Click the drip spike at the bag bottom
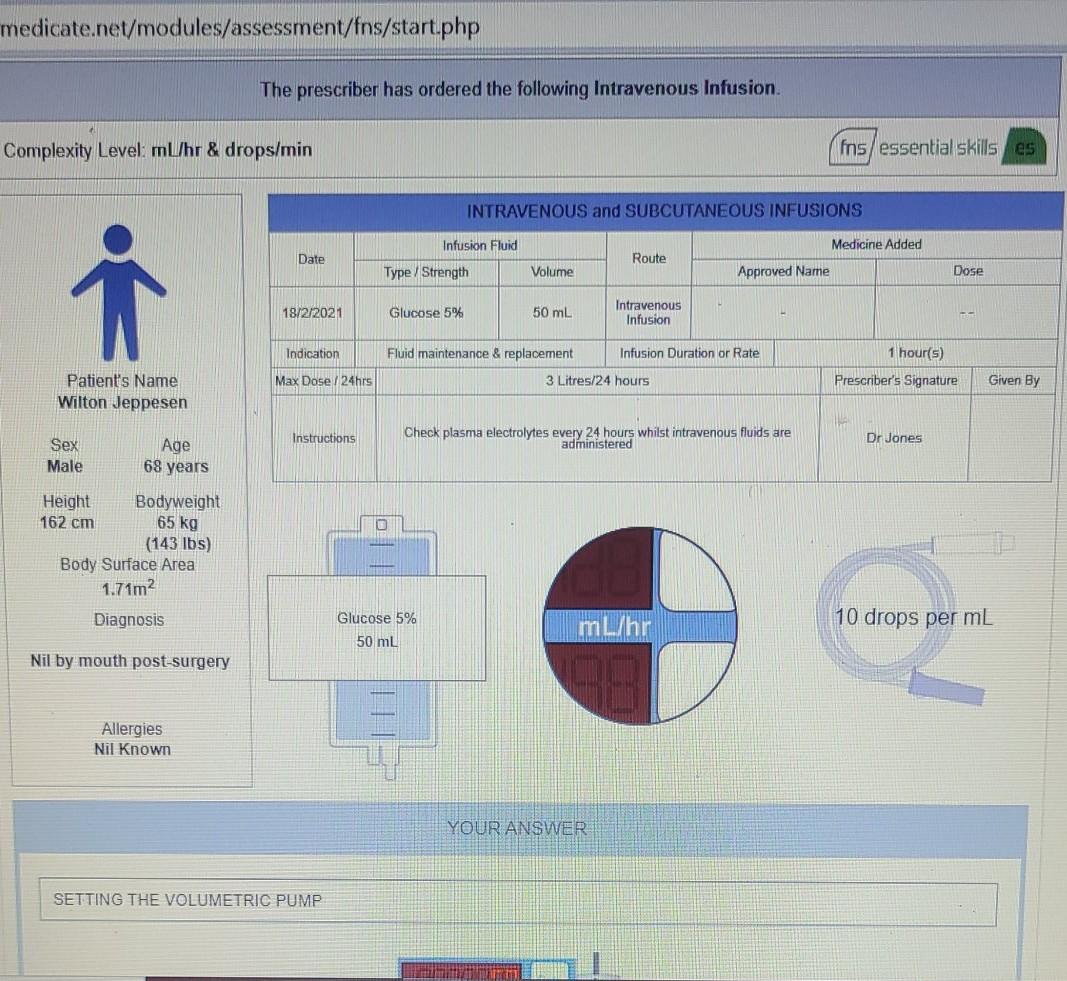This screenshot has width=1067, height=981. click(x=390, y=770)
